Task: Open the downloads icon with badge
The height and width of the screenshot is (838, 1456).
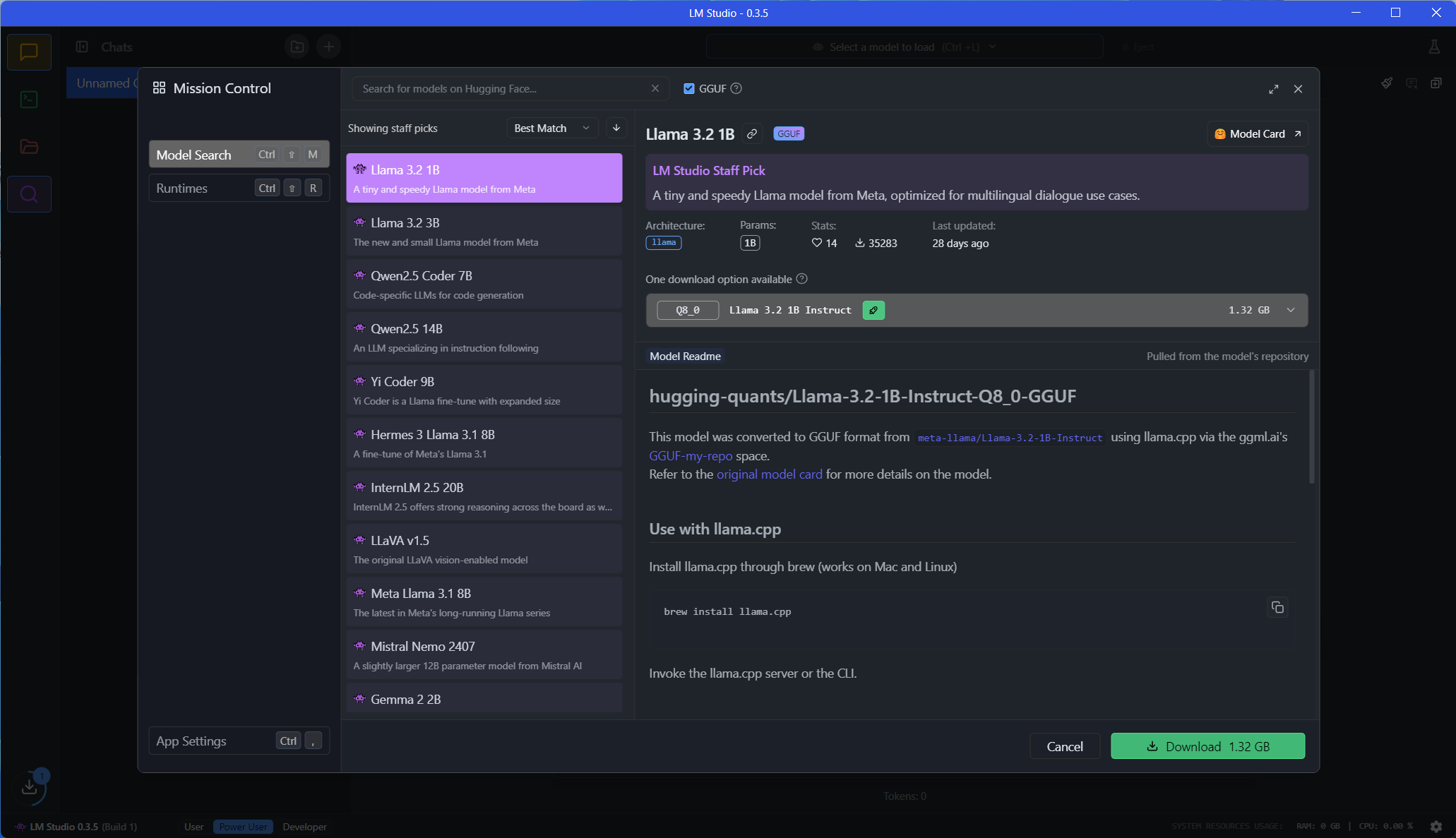Action: pos(30,786)
